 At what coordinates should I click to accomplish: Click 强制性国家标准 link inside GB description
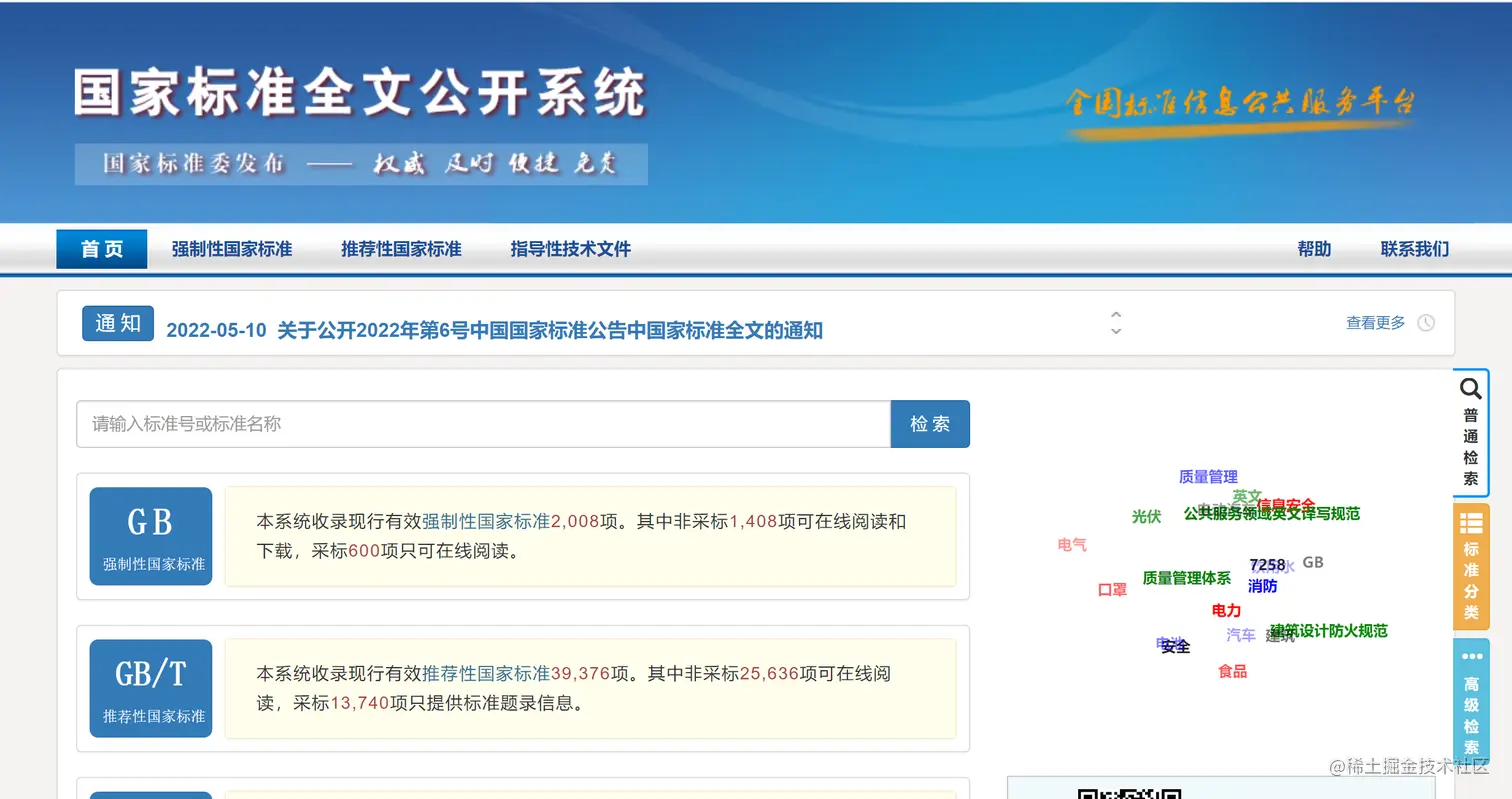click(486, 521)
